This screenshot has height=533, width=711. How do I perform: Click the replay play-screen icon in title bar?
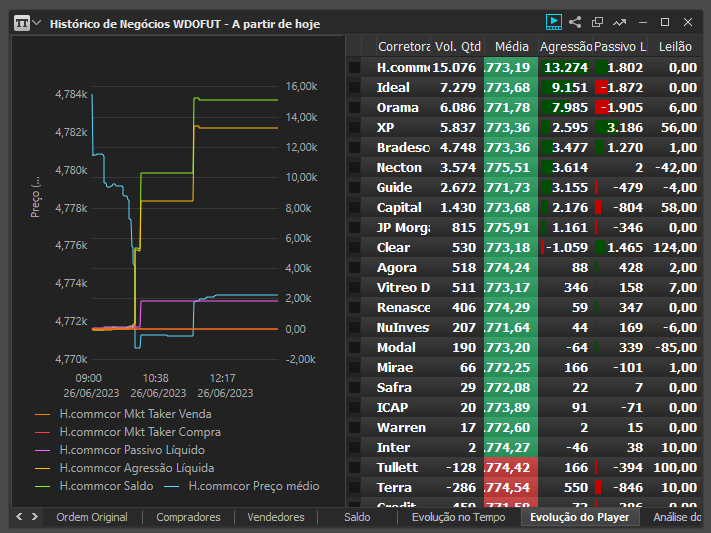coord(554,22)
